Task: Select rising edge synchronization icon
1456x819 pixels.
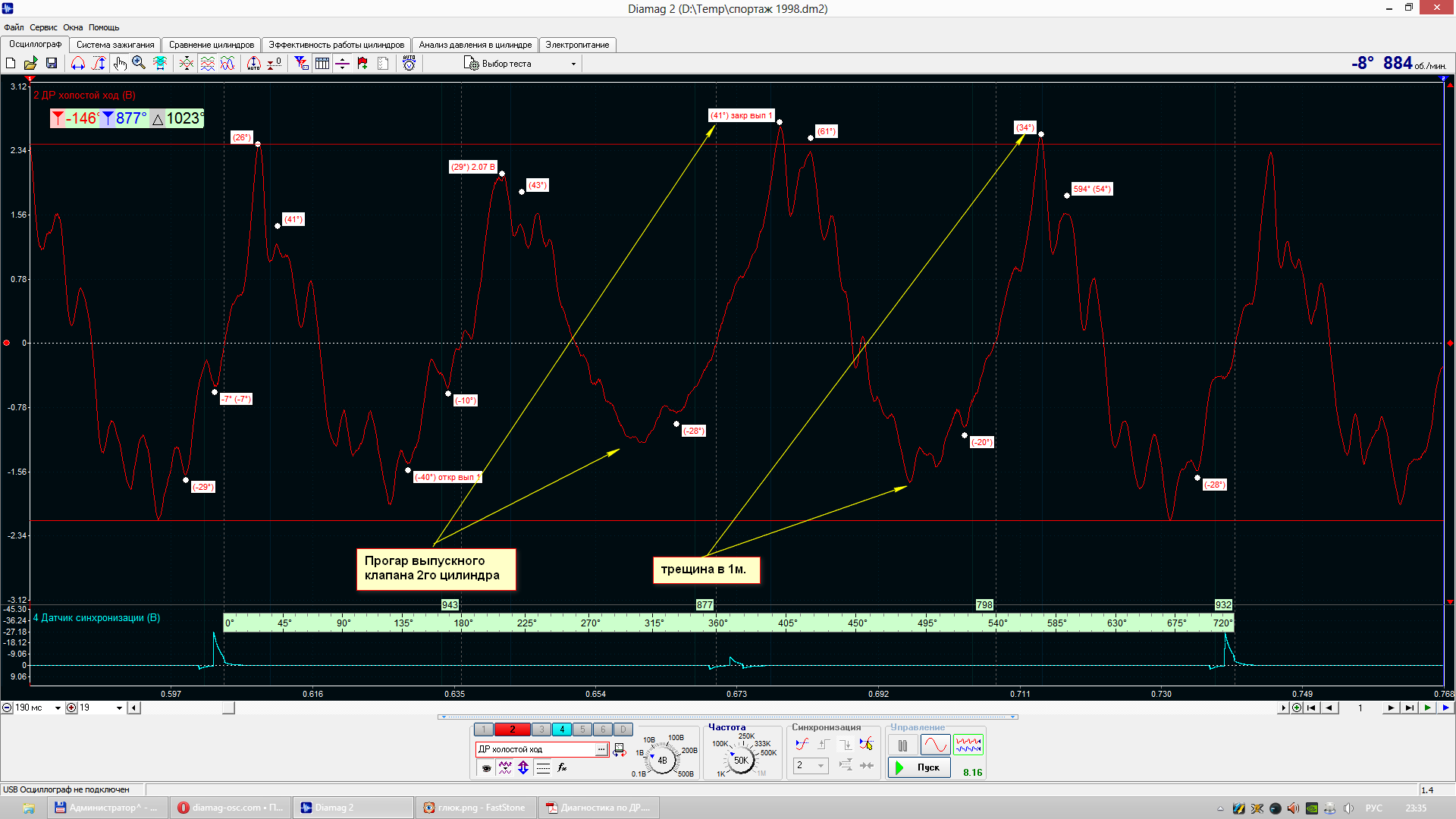Action: coord(824,745)
